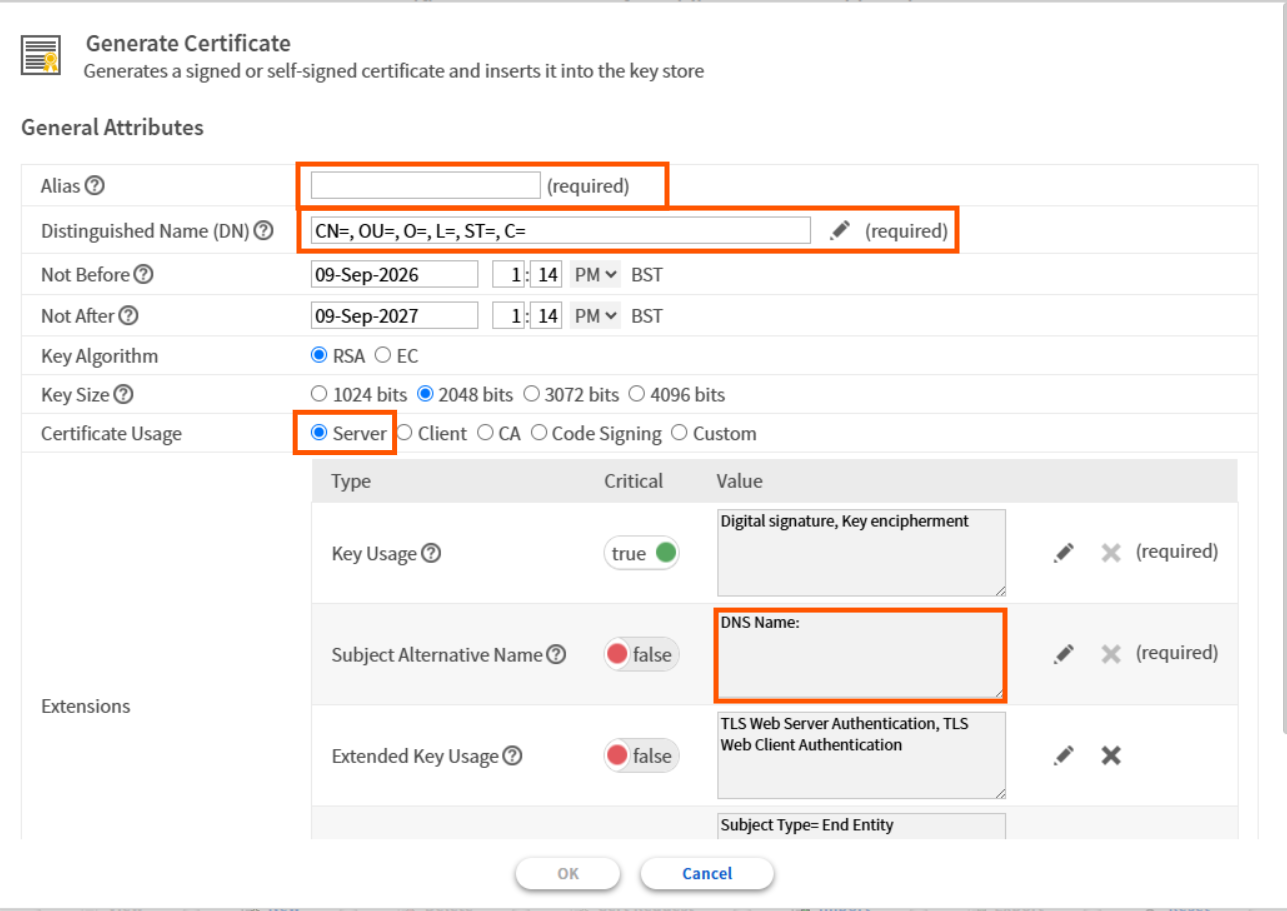The image size is (1287, 911).
Task: Set certificate usage to Client
Action: pos(405,433)
